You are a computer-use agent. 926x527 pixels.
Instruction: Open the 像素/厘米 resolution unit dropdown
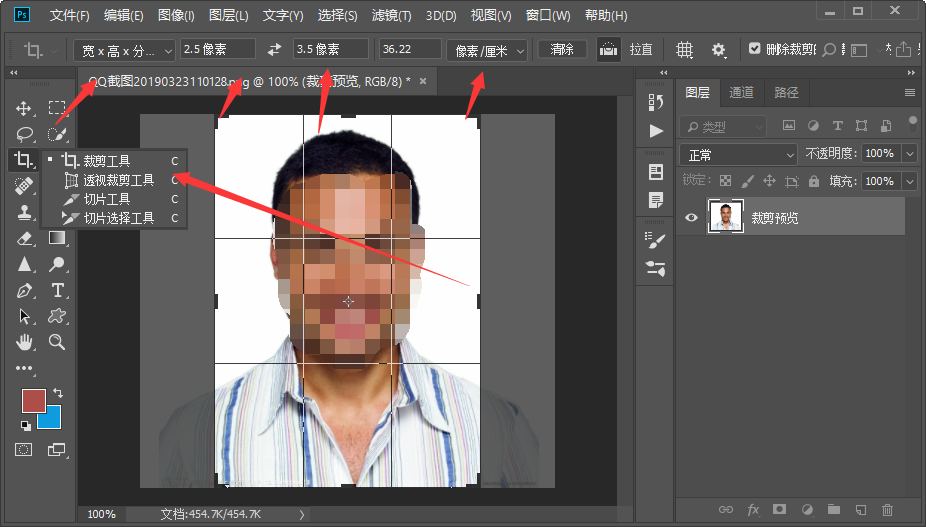(x=487, y=50)
